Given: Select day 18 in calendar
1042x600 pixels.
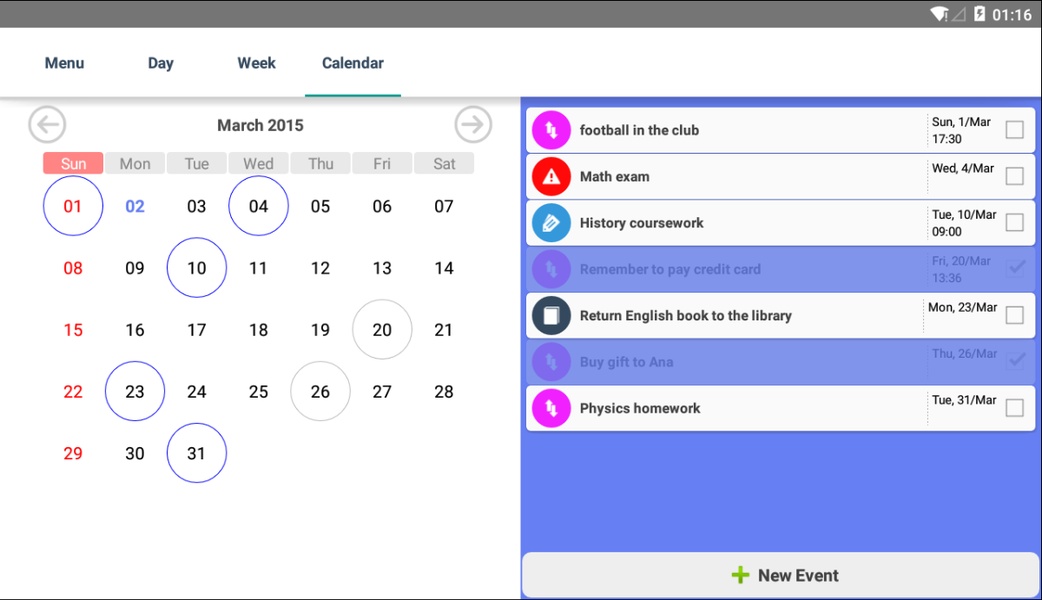Looking at the screenshot, I should (259, 330).
